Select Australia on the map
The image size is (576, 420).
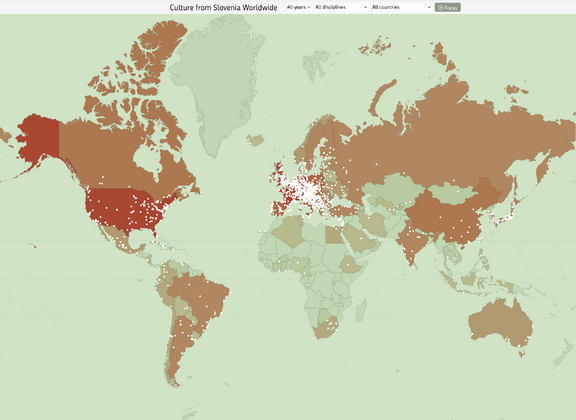click(x=501, y=322)
